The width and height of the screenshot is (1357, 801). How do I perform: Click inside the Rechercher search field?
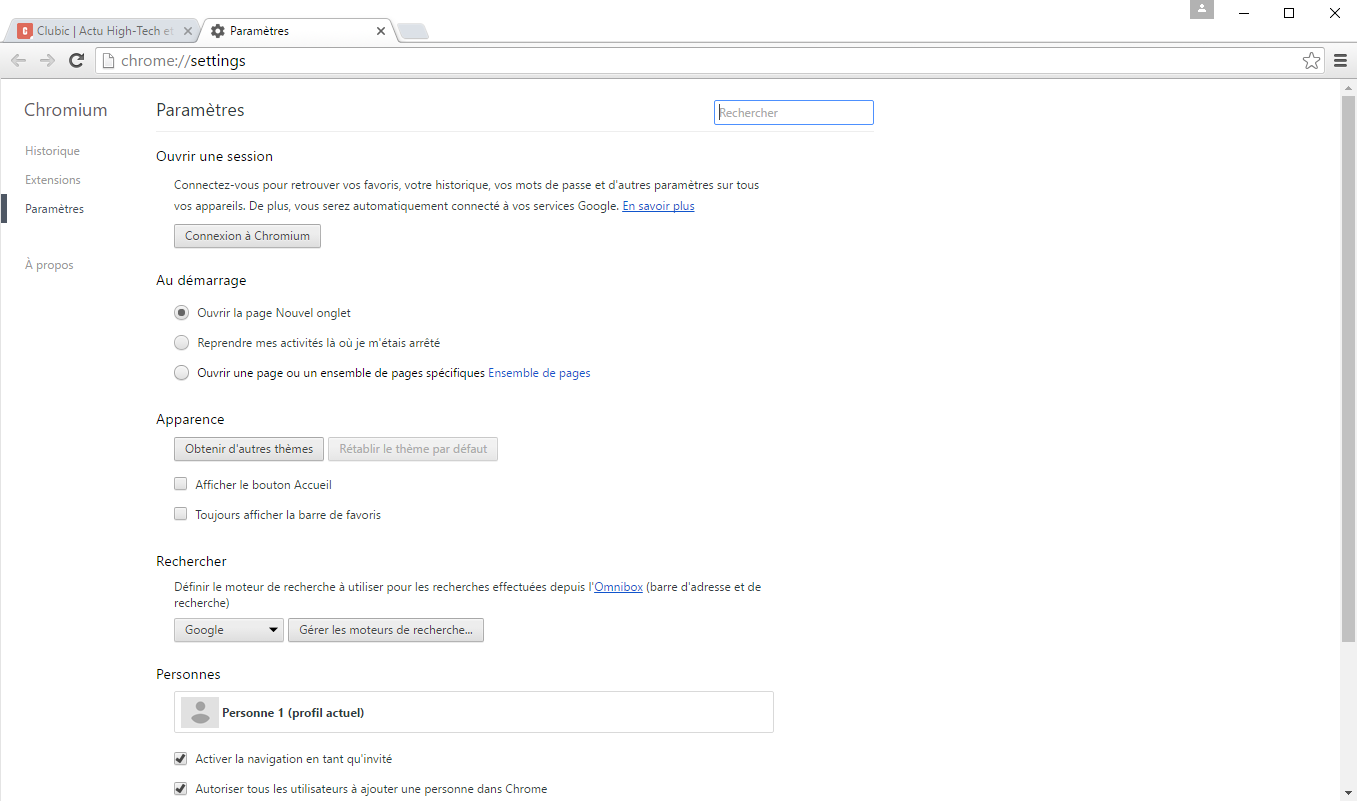(793, 112)
